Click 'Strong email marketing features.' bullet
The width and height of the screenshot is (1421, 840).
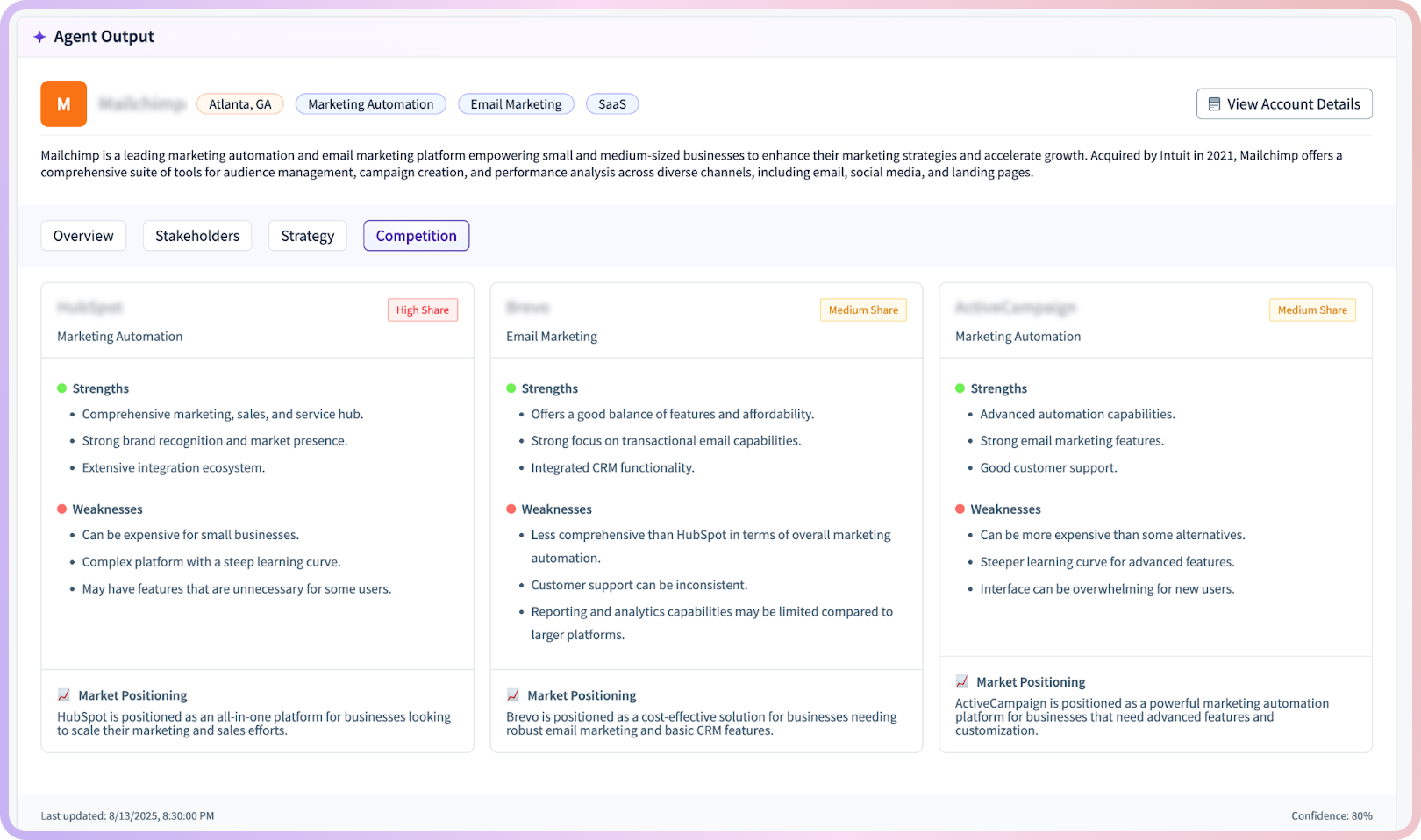1072,441
